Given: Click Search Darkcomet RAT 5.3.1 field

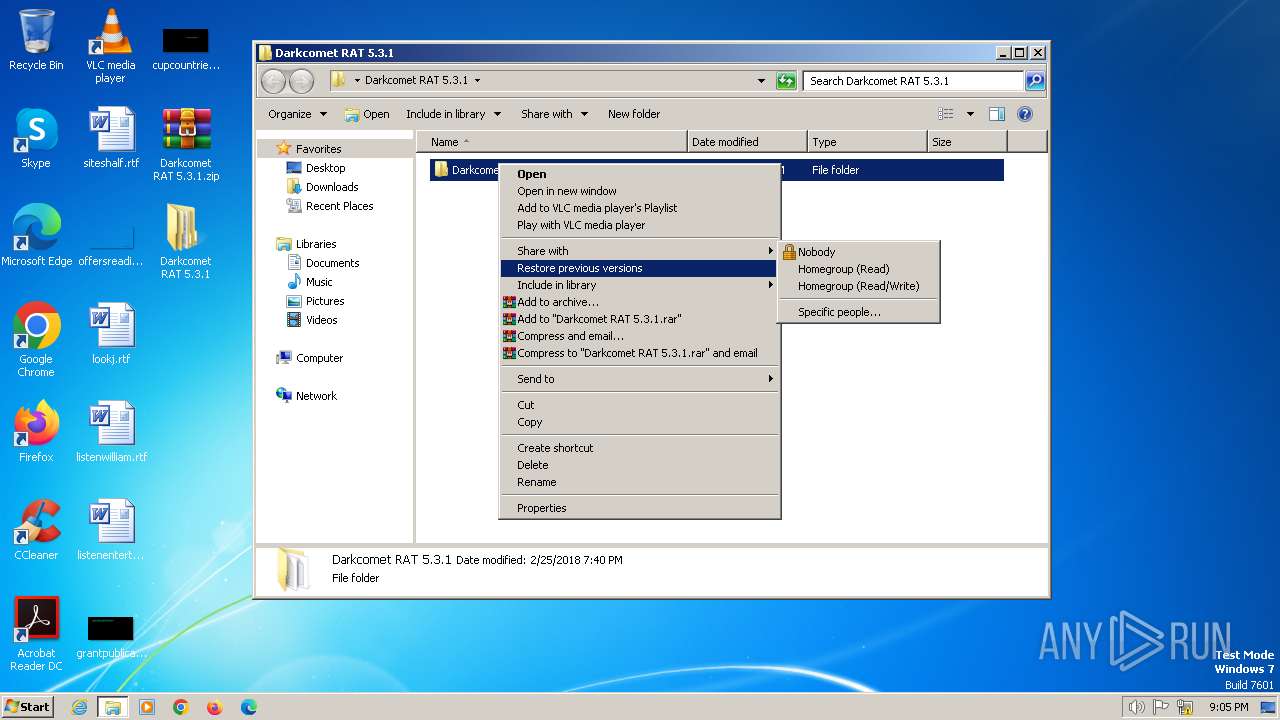Looking at the screenshot, I should tap(914, 81).
